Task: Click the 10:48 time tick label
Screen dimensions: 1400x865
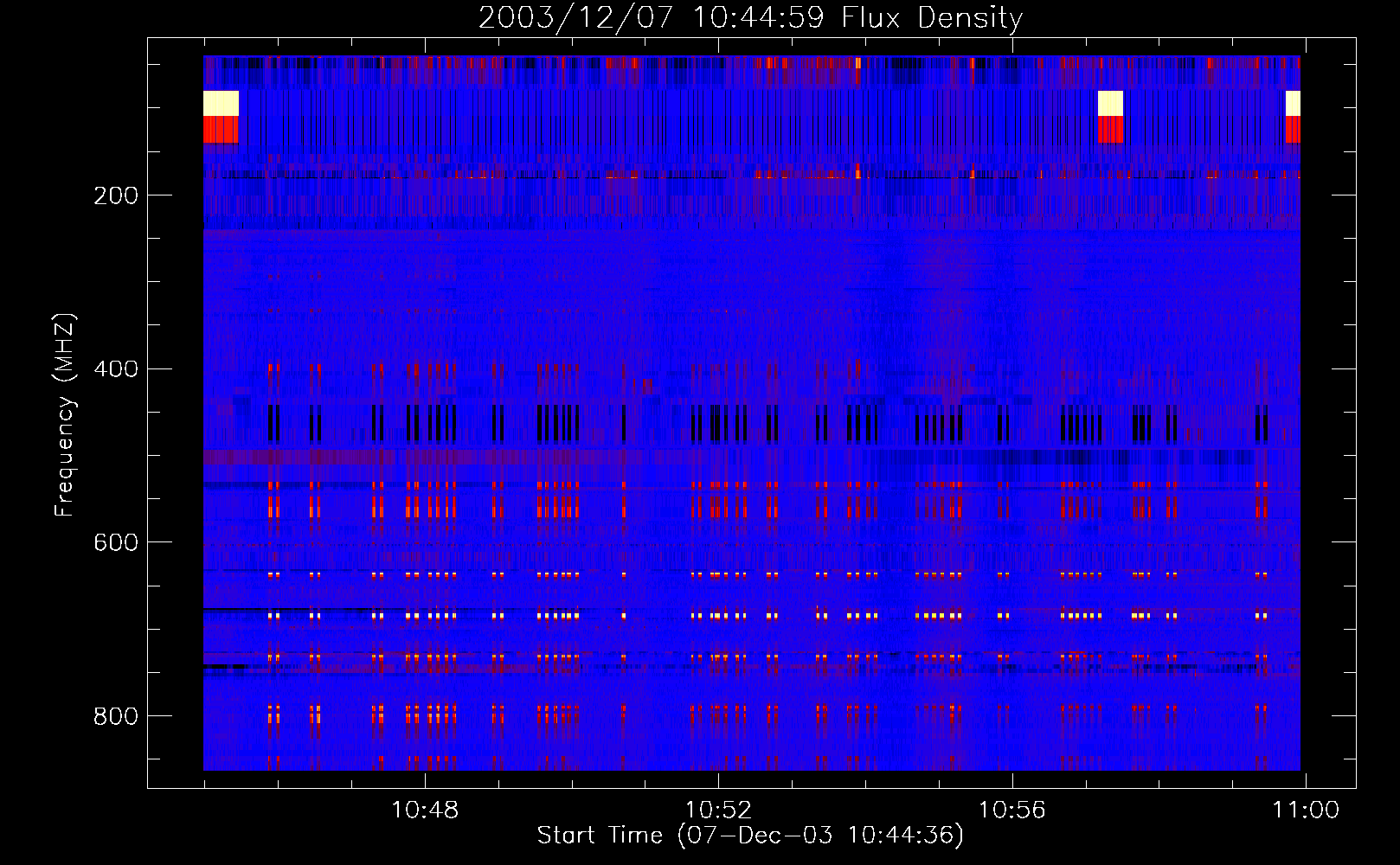Action: (x=425, y=810)
